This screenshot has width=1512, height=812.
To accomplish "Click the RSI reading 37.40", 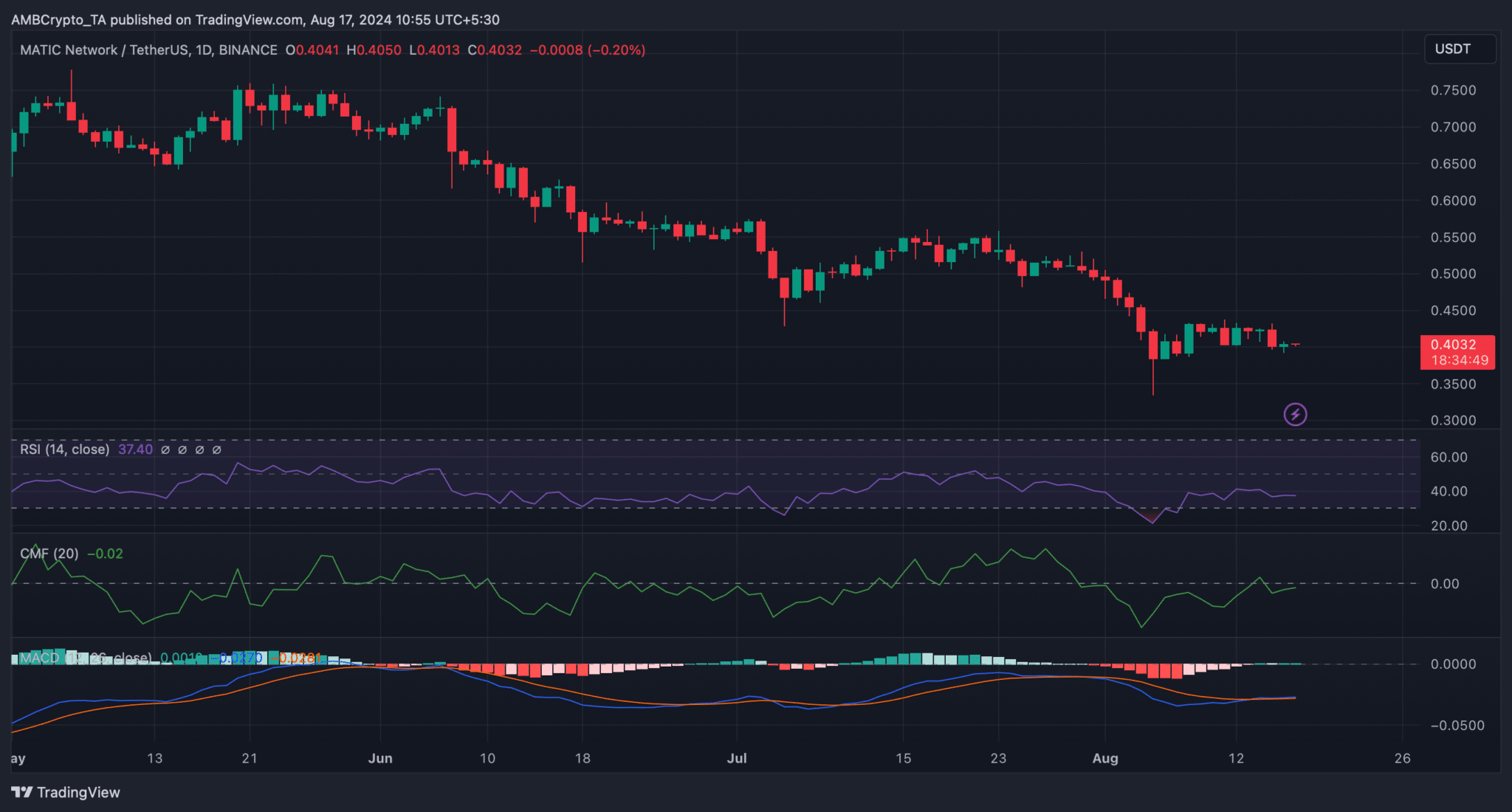I will coord(135,449).
